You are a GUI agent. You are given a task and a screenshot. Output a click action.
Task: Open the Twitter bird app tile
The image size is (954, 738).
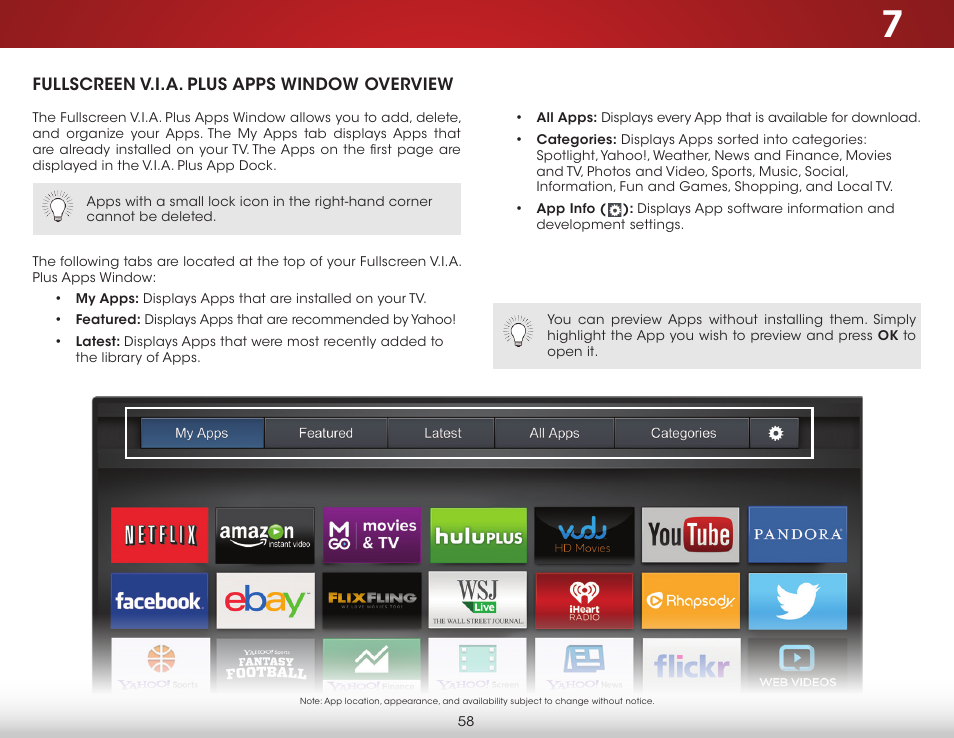click(x=798, y=600)
